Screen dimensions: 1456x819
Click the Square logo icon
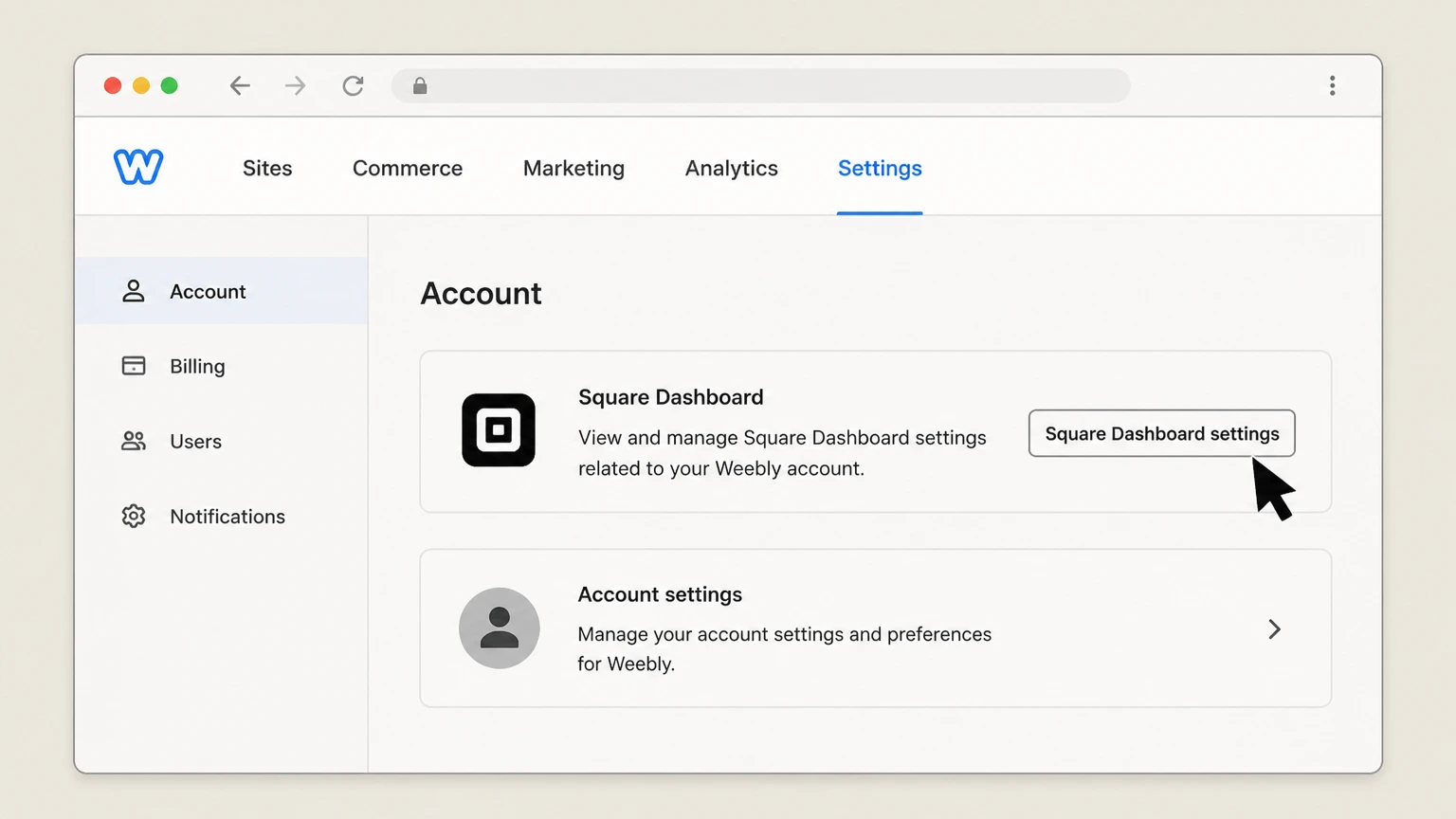[x=499, y=430]
